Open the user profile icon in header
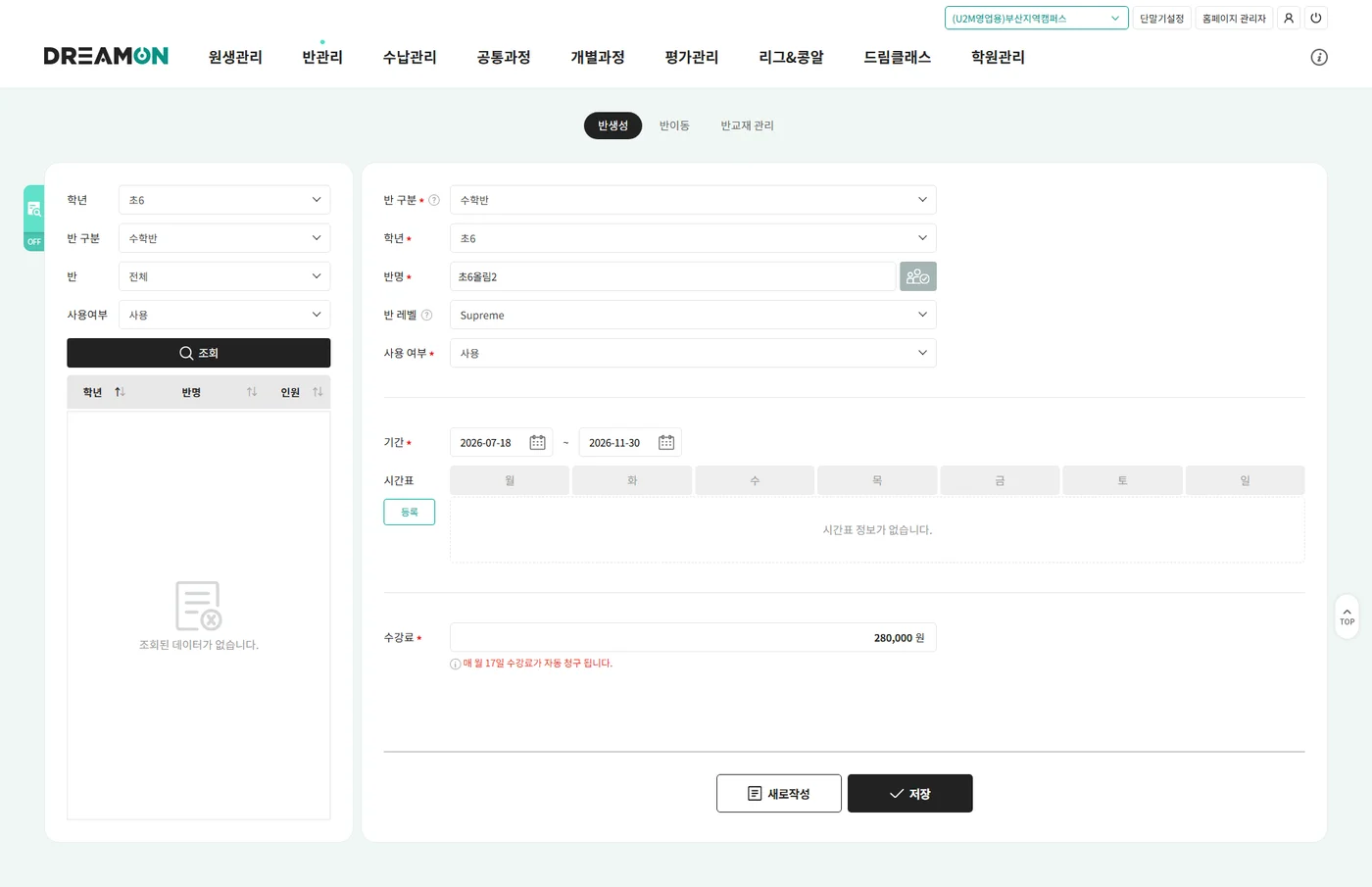Viewport: 1372px width, 887px height. [1289, 18]
